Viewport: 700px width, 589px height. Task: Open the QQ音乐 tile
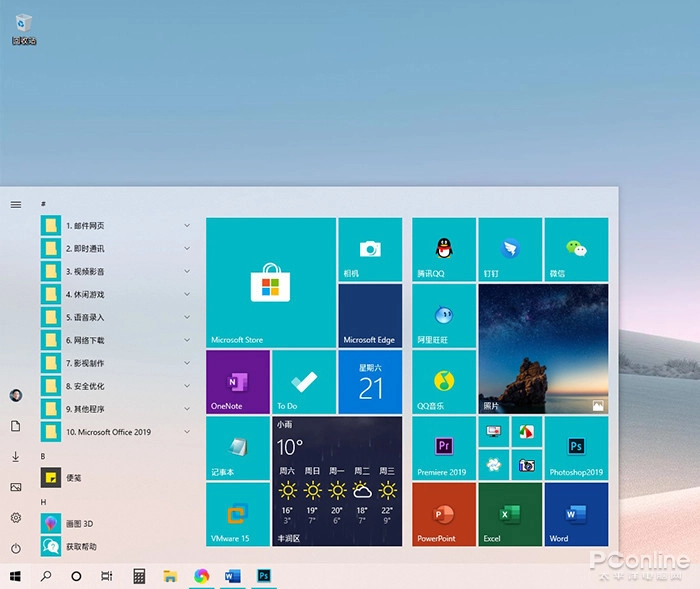point(444,382)
